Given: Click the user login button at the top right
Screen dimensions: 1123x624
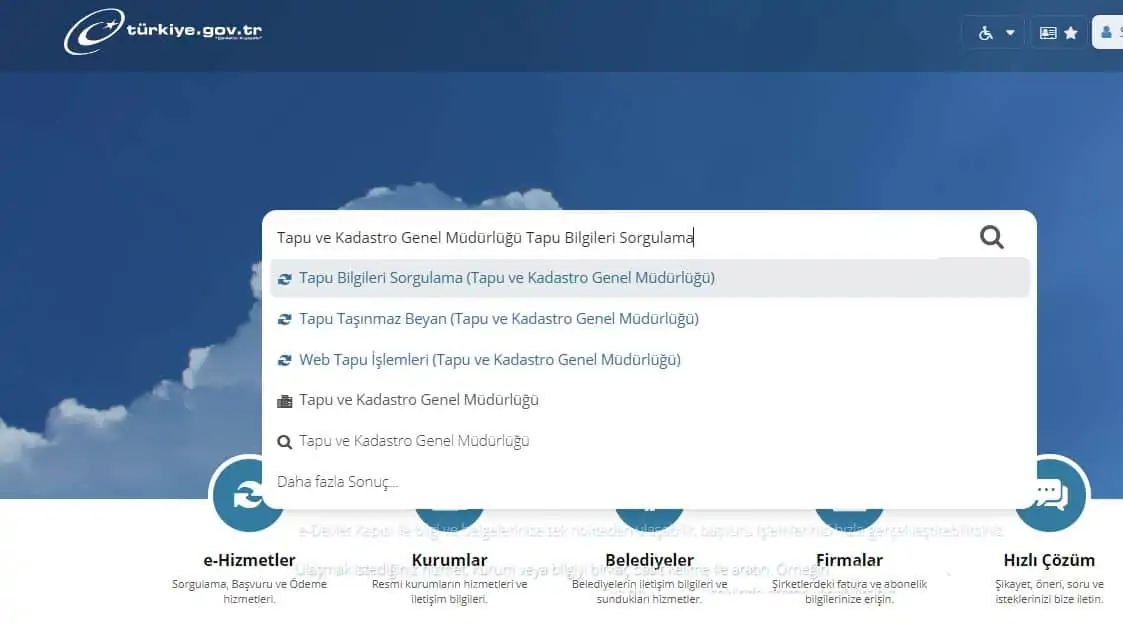Looking at the screenshot, I should pos(1107,33).
